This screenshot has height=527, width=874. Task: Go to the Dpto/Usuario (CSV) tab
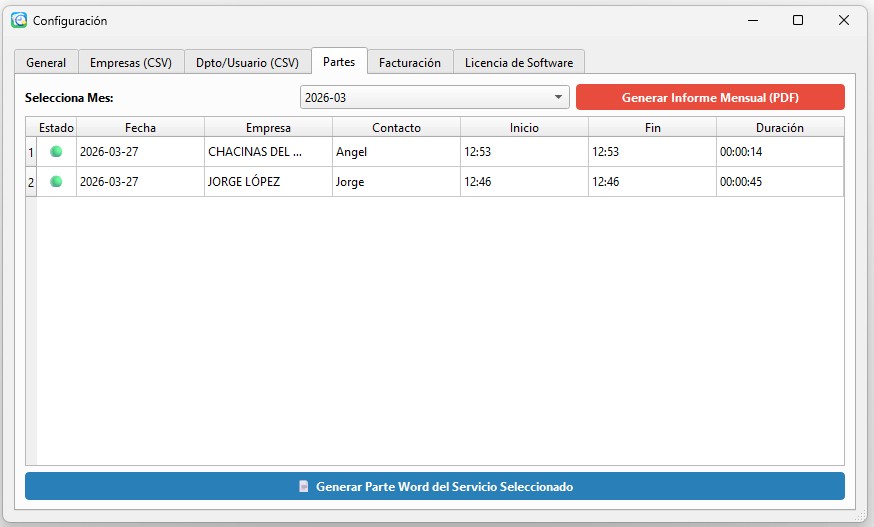coord(247,62)
